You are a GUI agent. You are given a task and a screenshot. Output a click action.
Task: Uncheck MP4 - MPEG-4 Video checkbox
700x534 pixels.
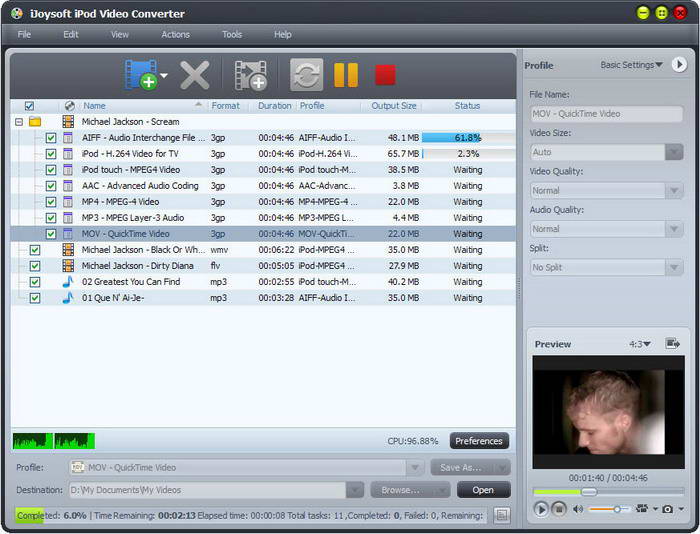click(x=51, y=202)
